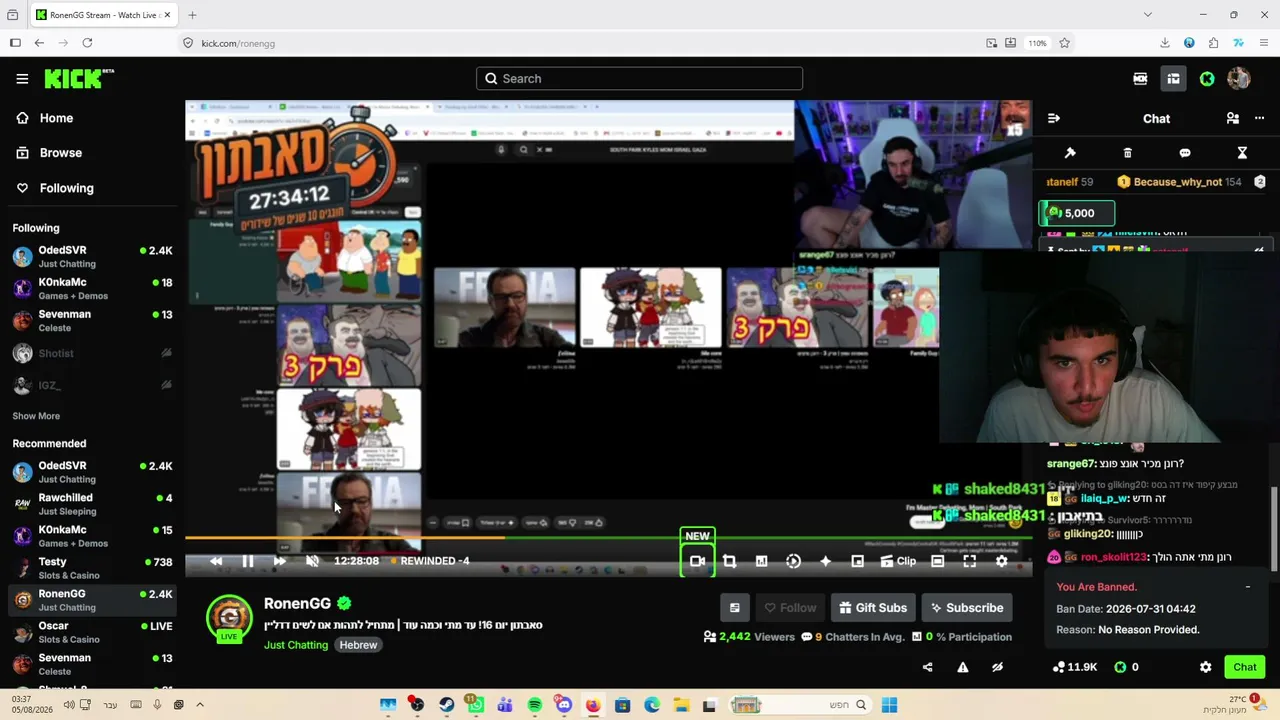Open Windows Start menu
The image size is (1280, 720).
[x=889, y=705]
